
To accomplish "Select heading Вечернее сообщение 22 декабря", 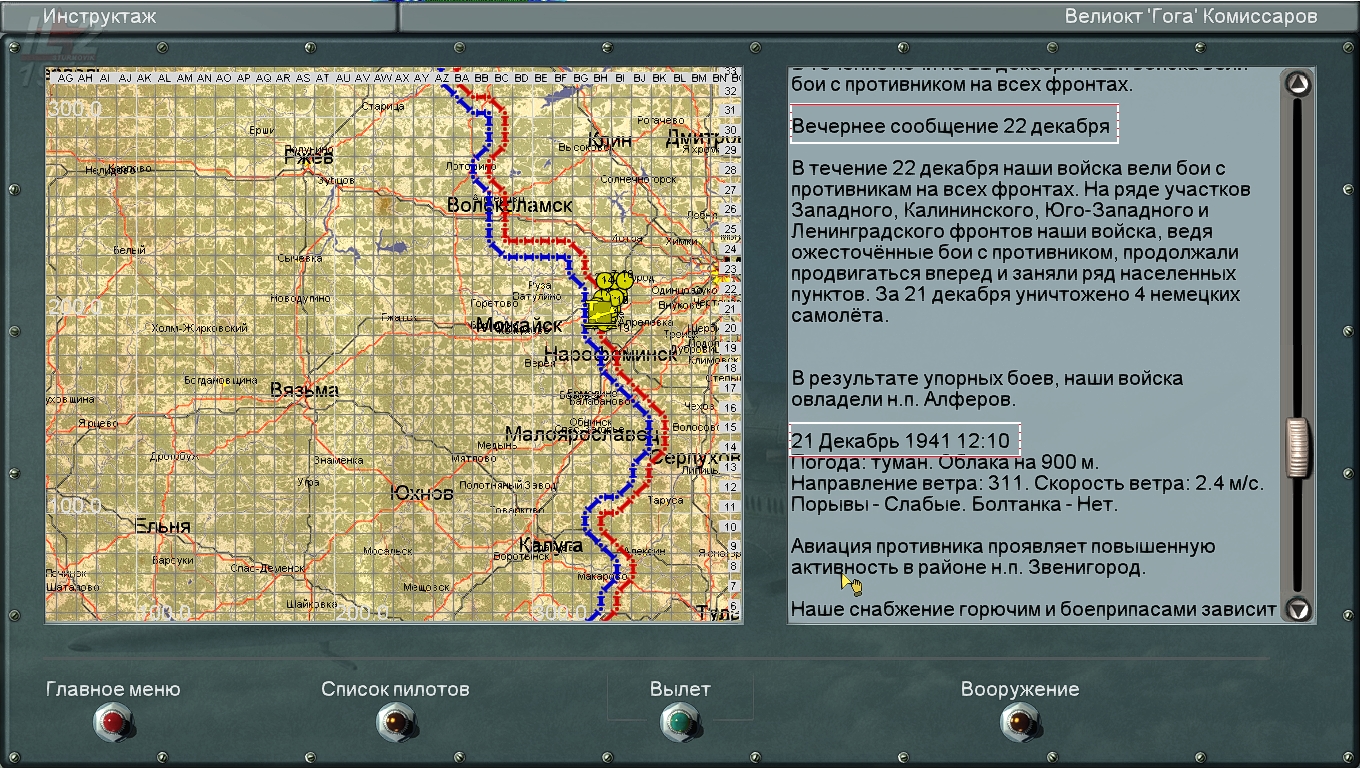I will [x=951, y=126].
